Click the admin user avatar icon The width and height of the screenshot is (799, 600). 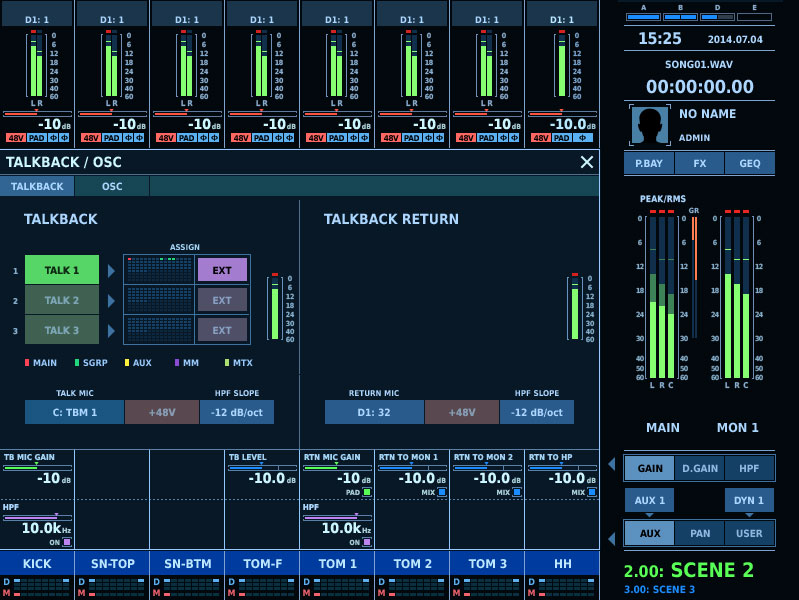650,125
